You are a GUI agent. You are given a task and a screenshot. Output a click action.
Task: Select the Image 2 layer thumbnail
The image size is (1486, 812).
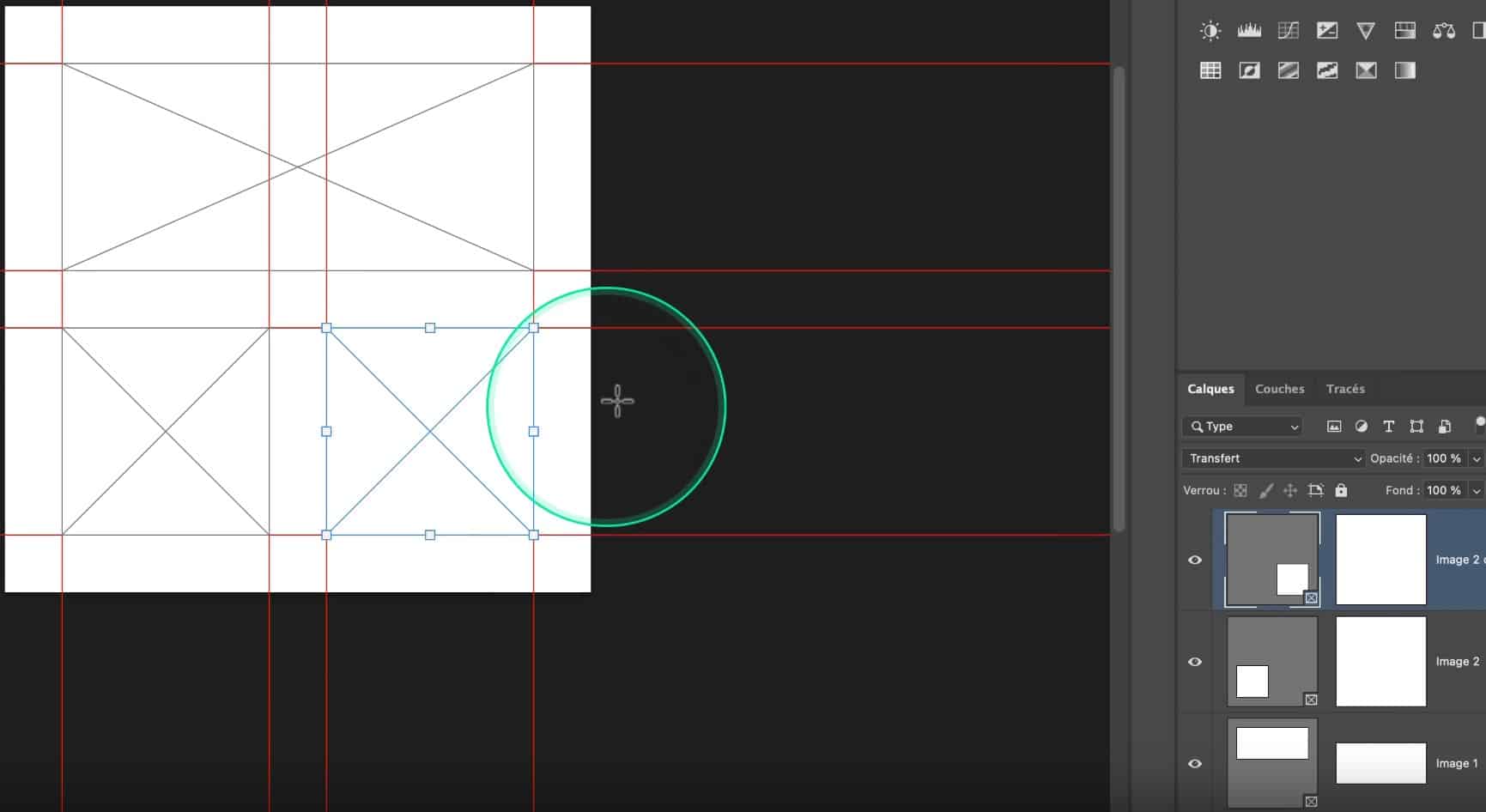tap(1272, 662)
